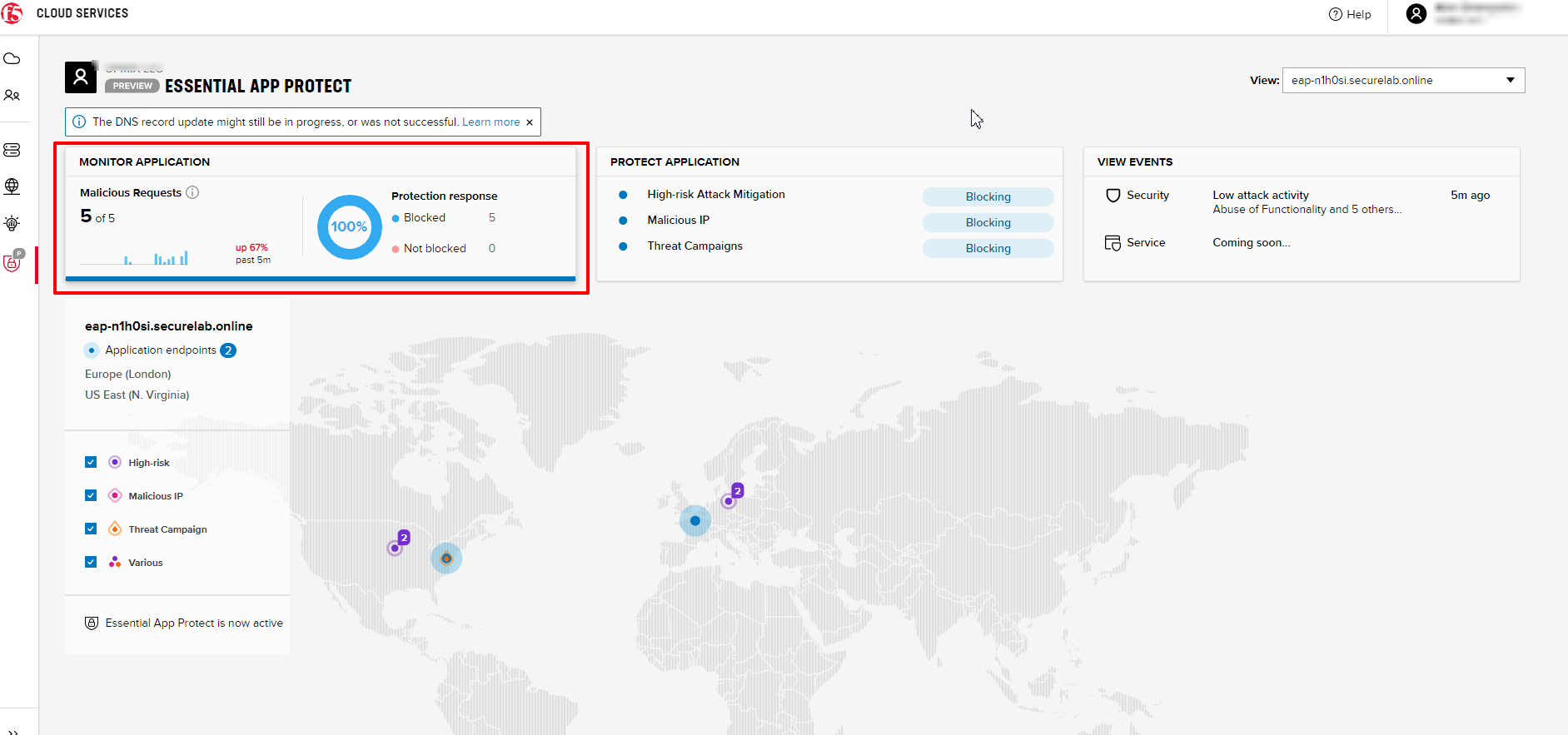This screenshot has width=1568, height=735.
Task: Open the DNS server stack sidebar icon
Action: [12, 150]
